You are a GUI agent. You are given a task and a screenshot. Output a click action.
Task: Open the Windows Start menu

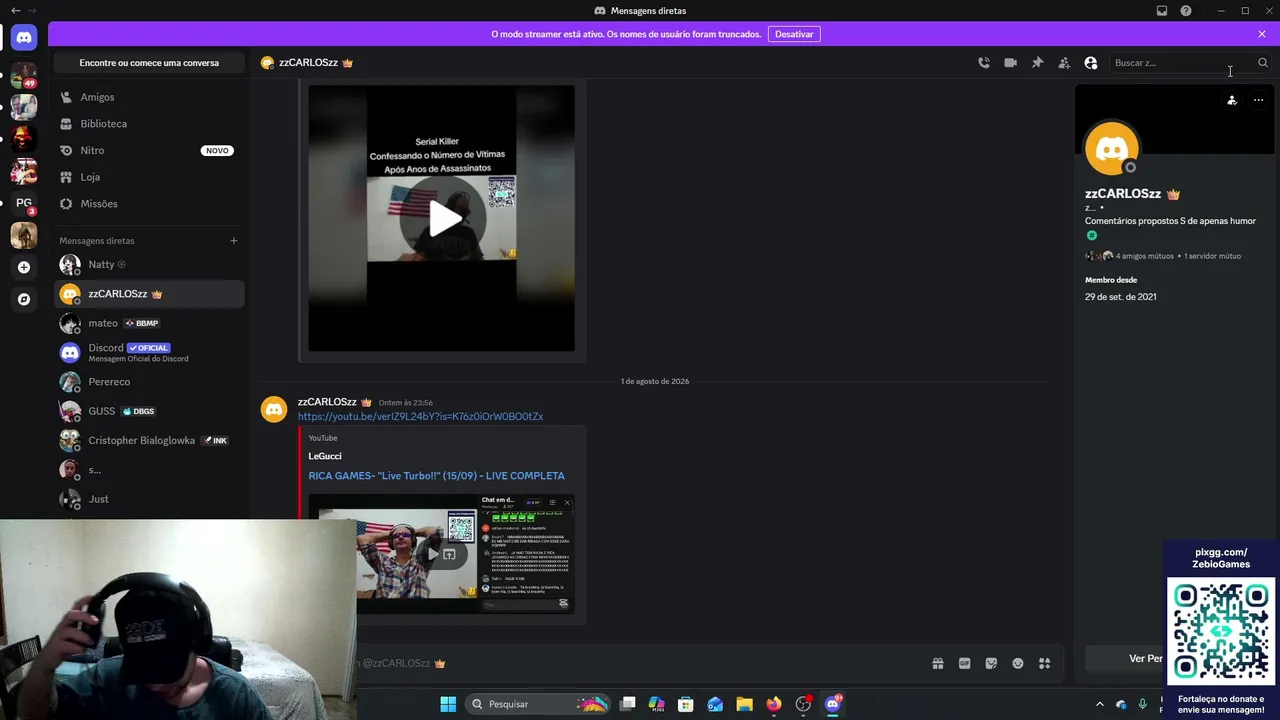click(448, 704)
